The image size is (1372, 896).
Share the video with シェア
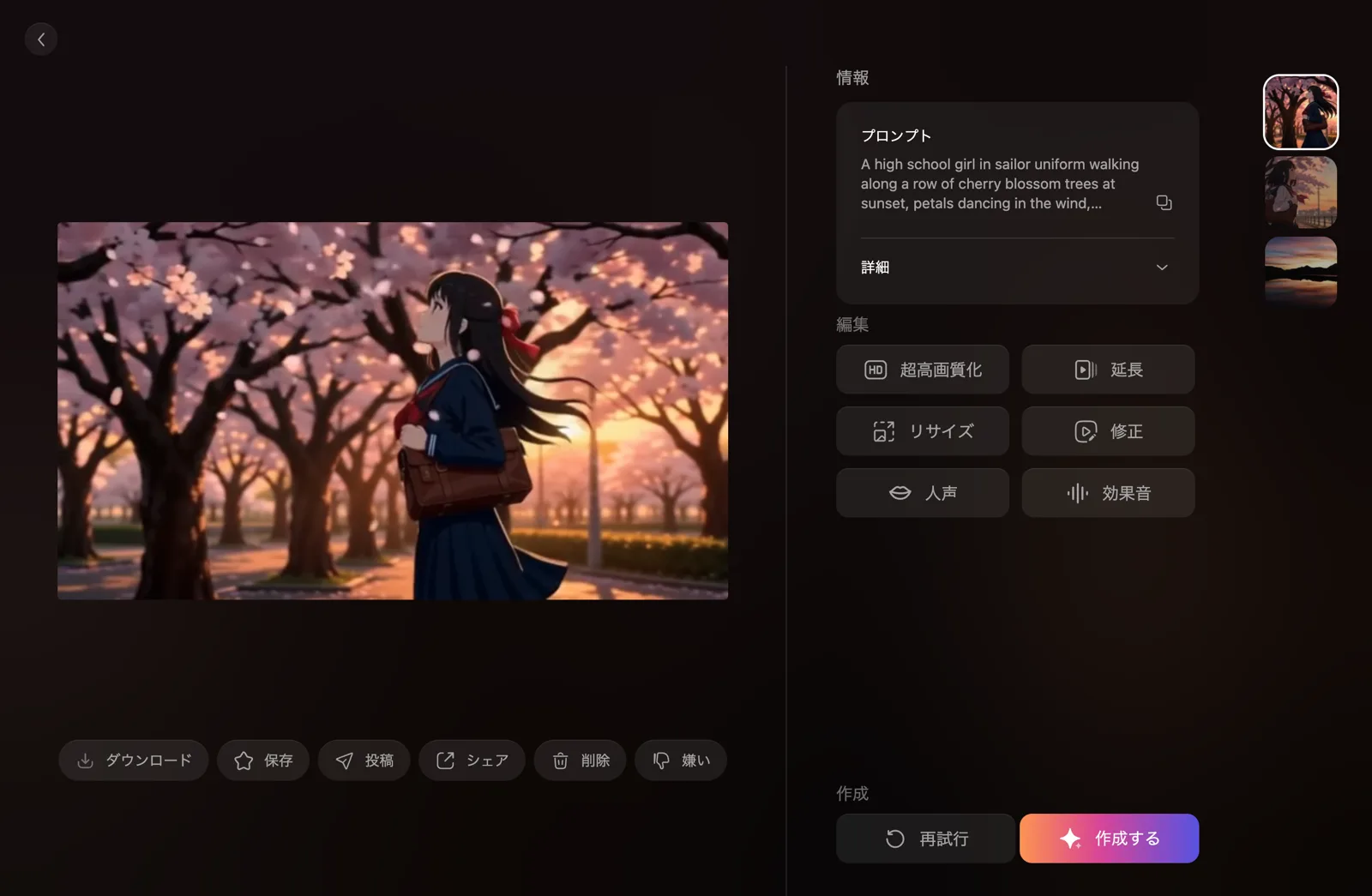[x=472, y=761]
